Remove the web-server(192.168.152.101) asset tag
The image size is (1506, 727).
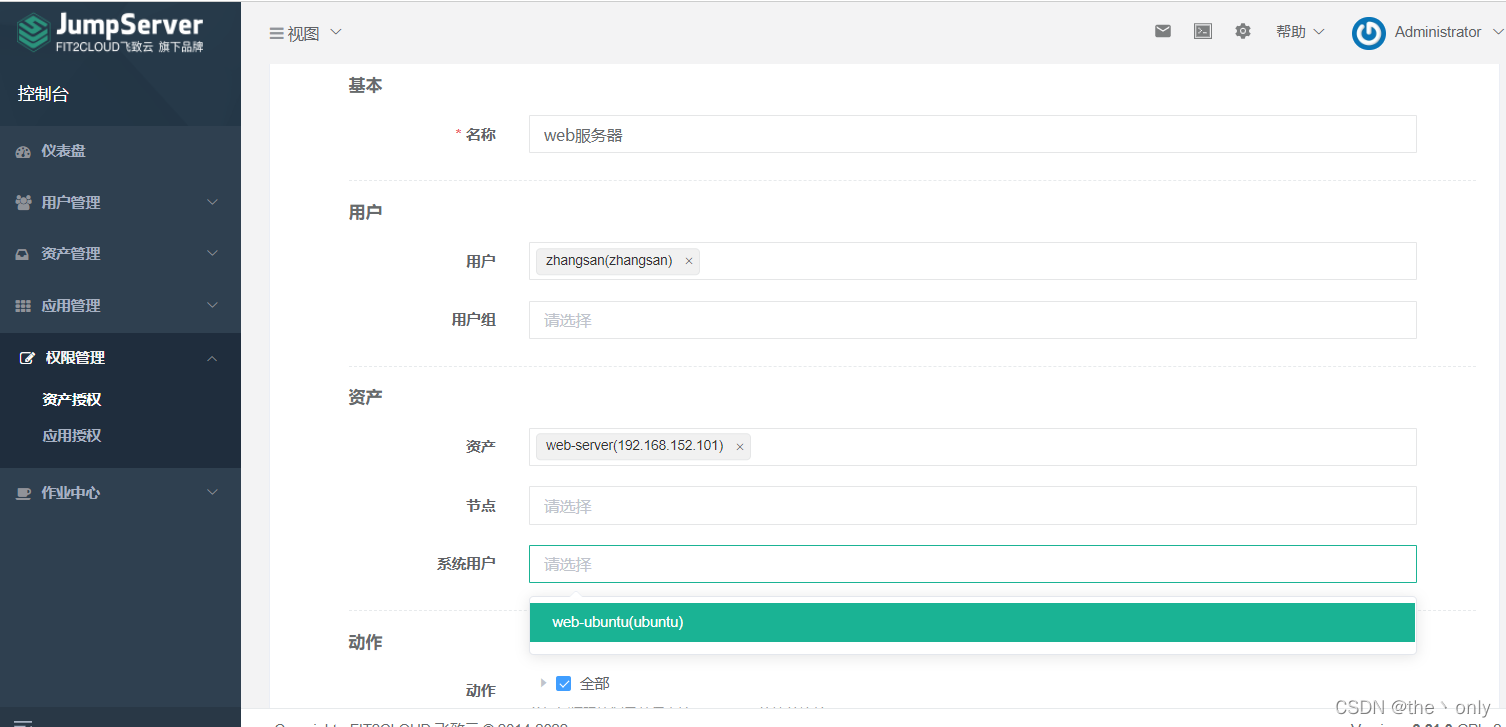pos(740,447)
